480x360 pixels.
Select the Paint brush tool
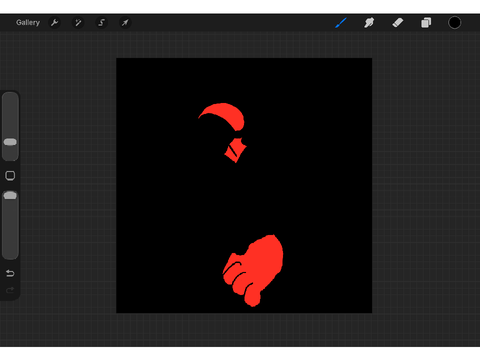[341, 23]
